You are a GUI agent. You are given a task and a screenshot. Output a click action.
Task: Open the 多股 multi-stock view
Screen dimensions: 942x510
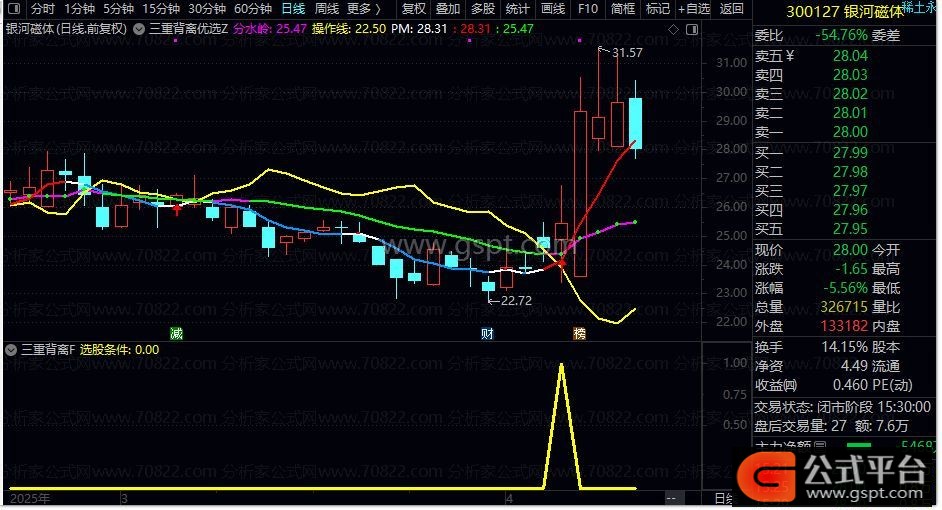click(x=482, y=9)
